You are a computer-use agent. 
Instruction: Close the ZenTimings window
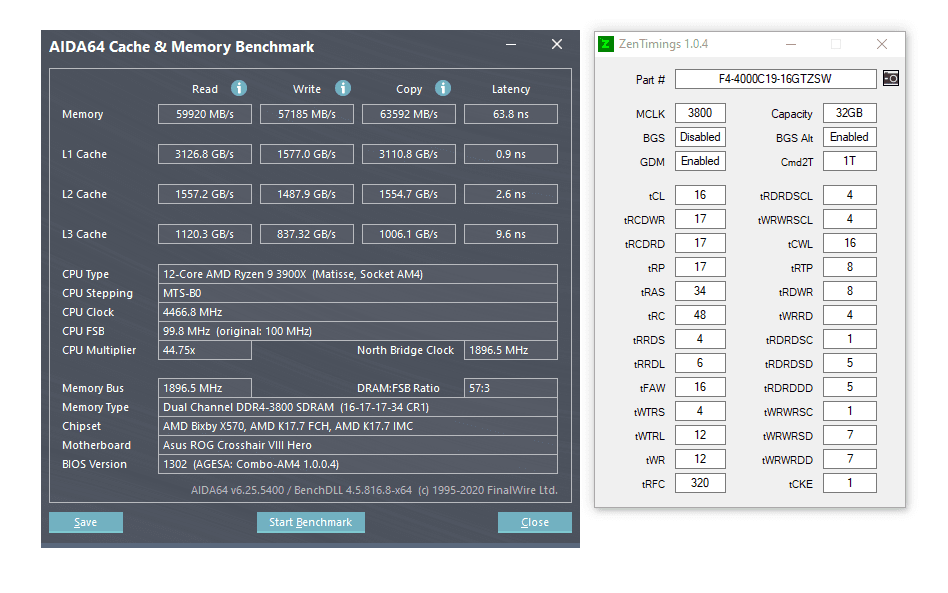(882, 44)
